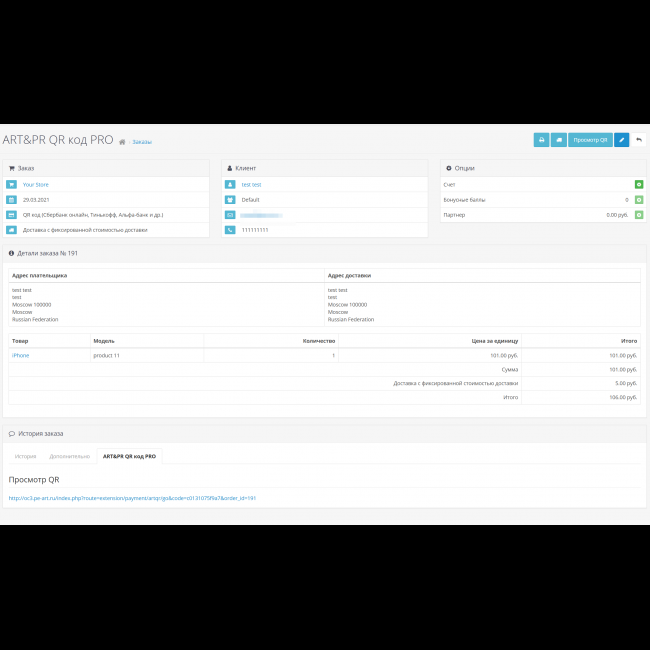Image resolution: width=650 pixels, height=650 pixels.
Task: Open the test test customer link
Action: click(251, 184)
